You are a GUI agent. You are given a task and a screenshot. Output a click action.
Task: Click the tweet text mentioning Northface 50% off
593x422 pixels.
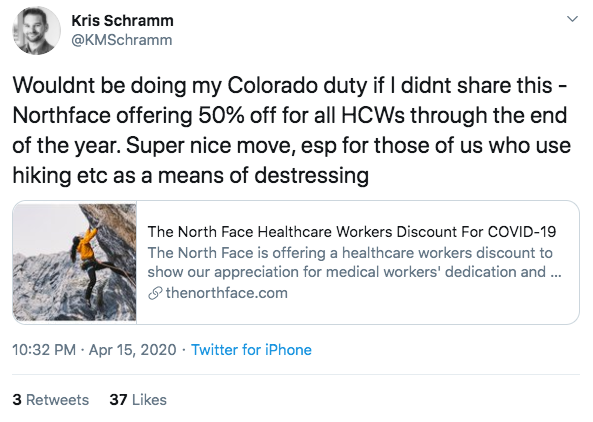(x=290, y=115)
